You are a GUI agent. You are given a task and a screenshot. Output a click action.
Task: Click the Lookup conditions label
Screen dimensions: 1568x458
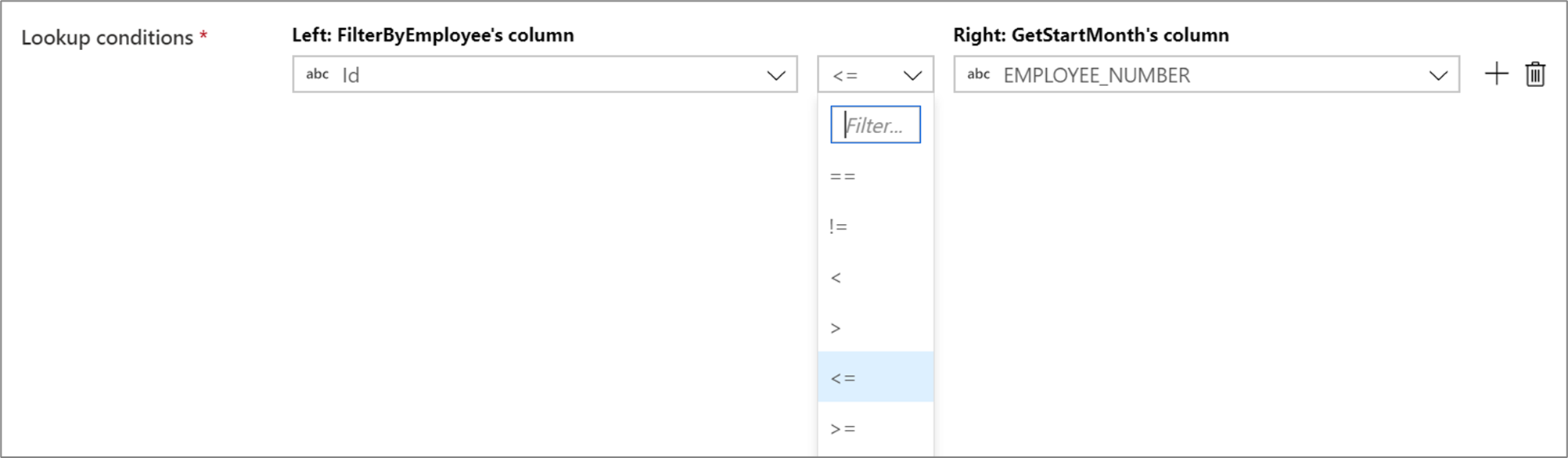pos(107,38)
